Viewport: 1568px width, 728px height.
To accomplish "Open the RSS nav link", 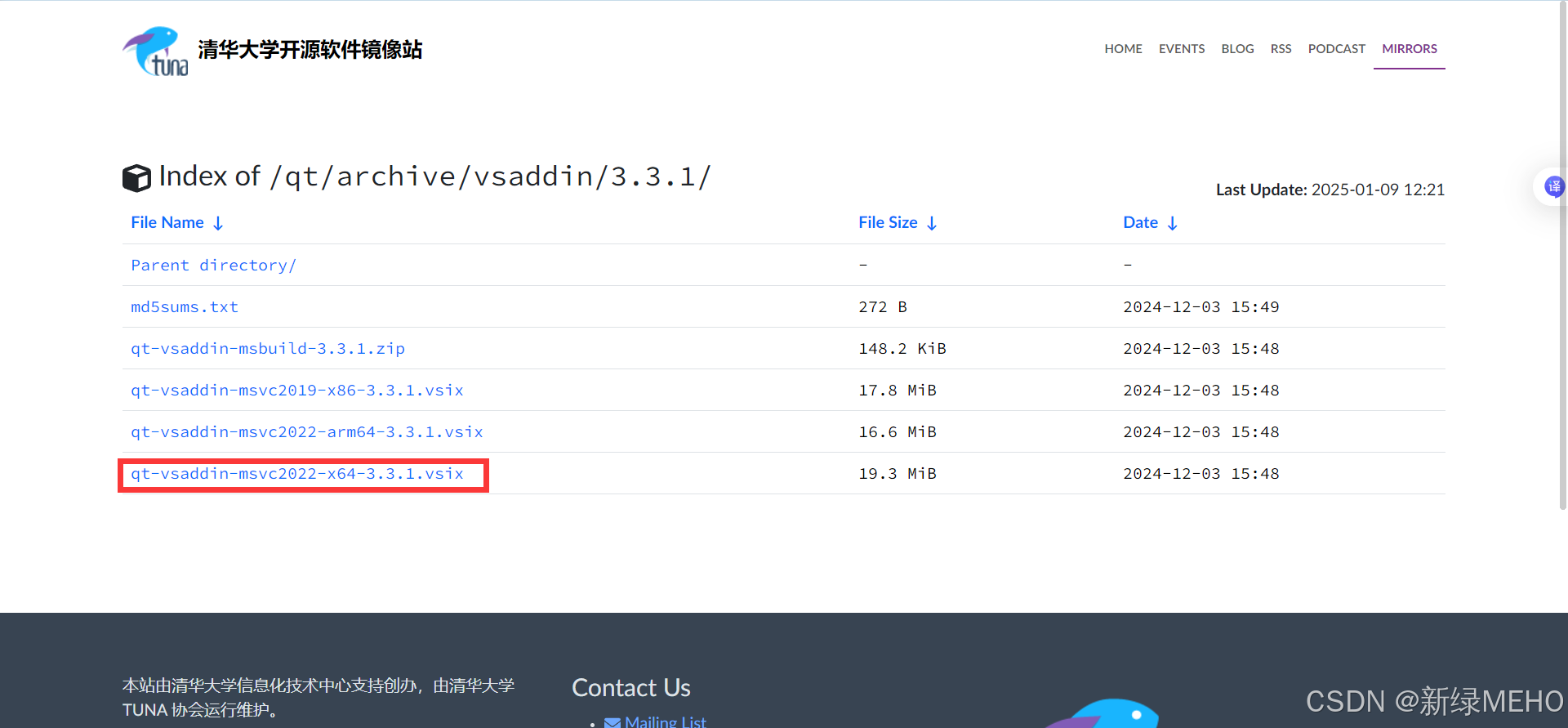I will tap(1281, 49).
